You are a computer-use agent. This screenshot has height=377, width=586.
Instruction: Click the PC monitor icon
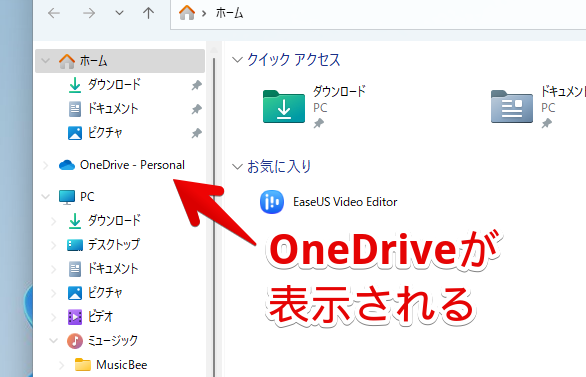pos(67,197)
